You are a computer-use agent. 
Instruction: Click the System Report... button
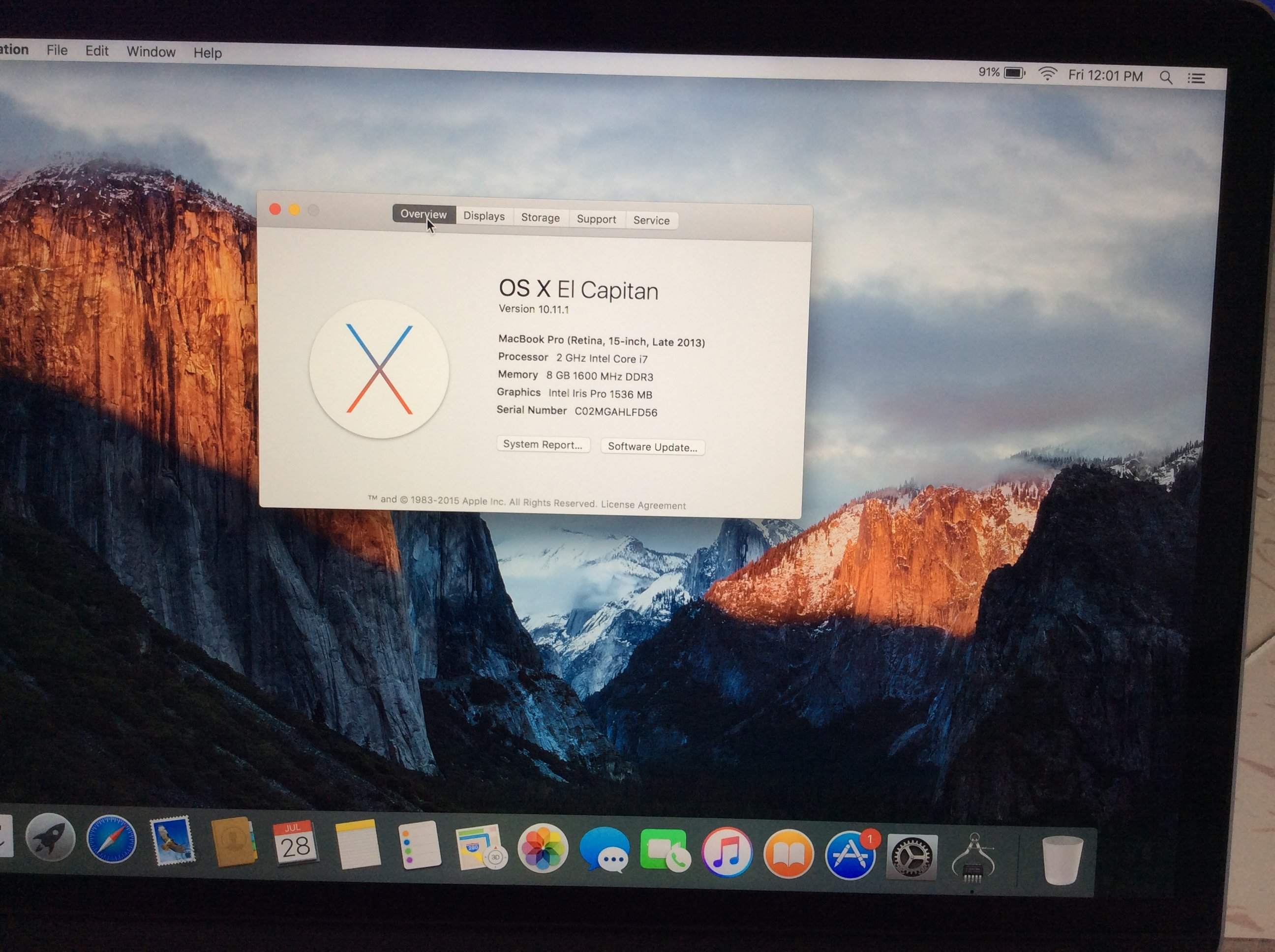tap(543, 445)
